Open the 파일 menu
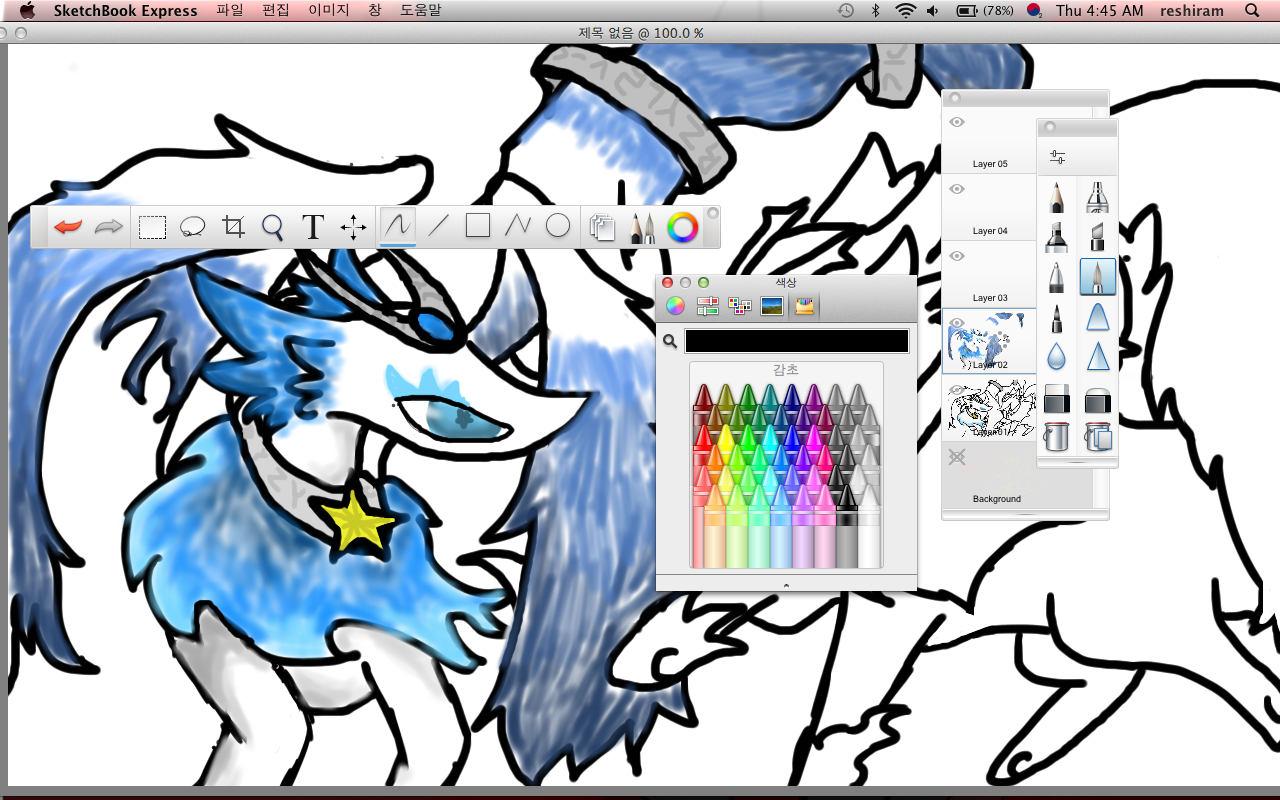This screenshot has height=800, width=1280. click(x=230, y=10)
